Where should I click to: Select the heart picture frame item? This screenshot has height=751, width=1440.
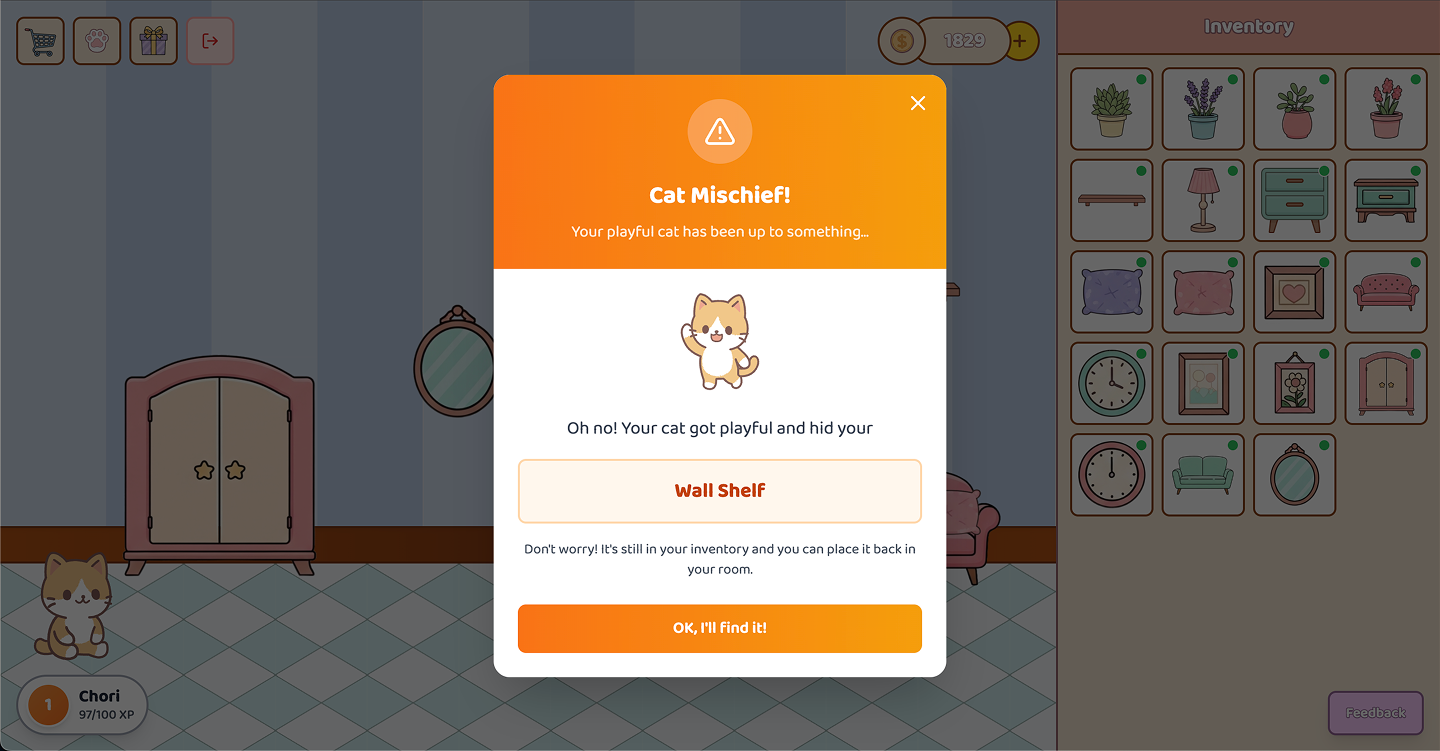1295,292
